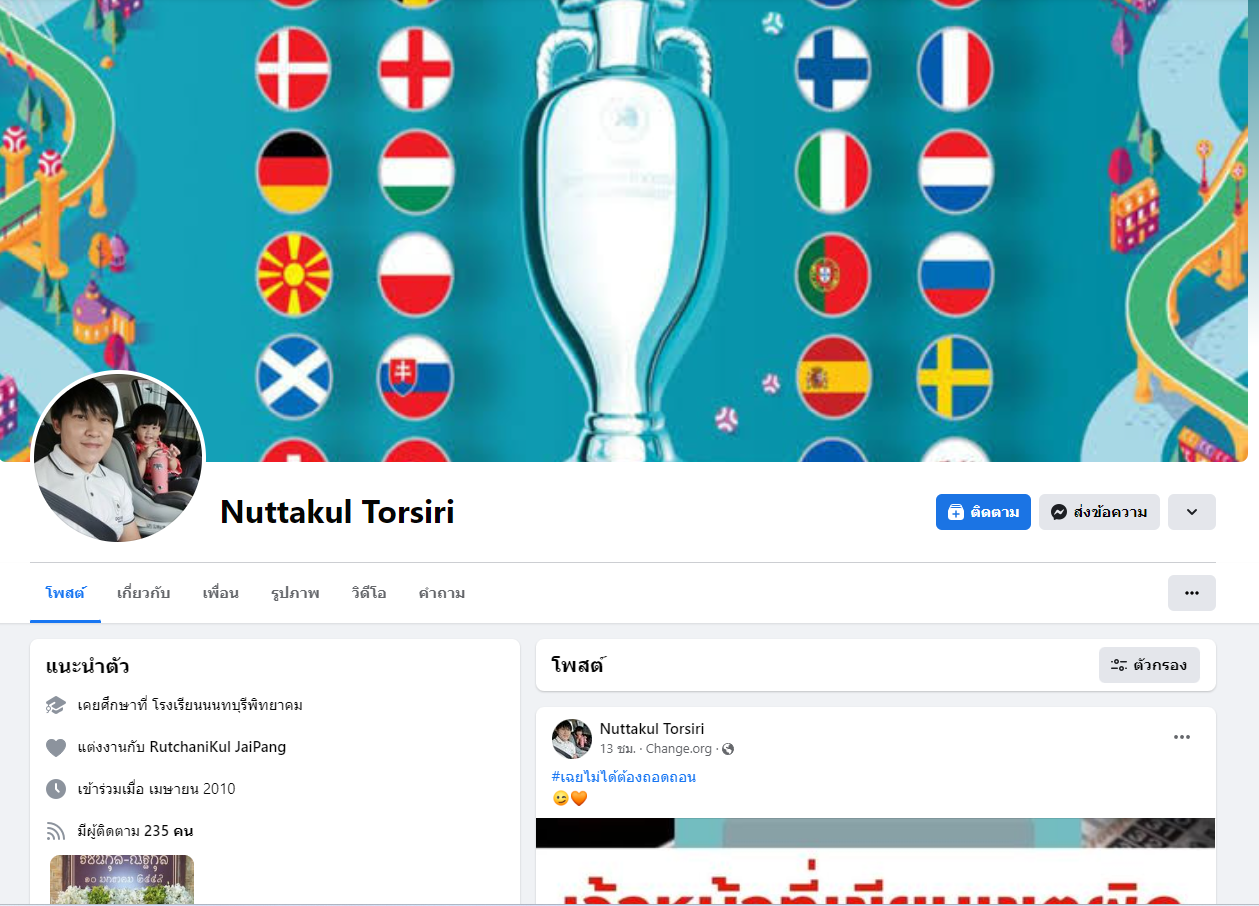Click the small post author avatar
1259x906 pixels.
(572, 739)
